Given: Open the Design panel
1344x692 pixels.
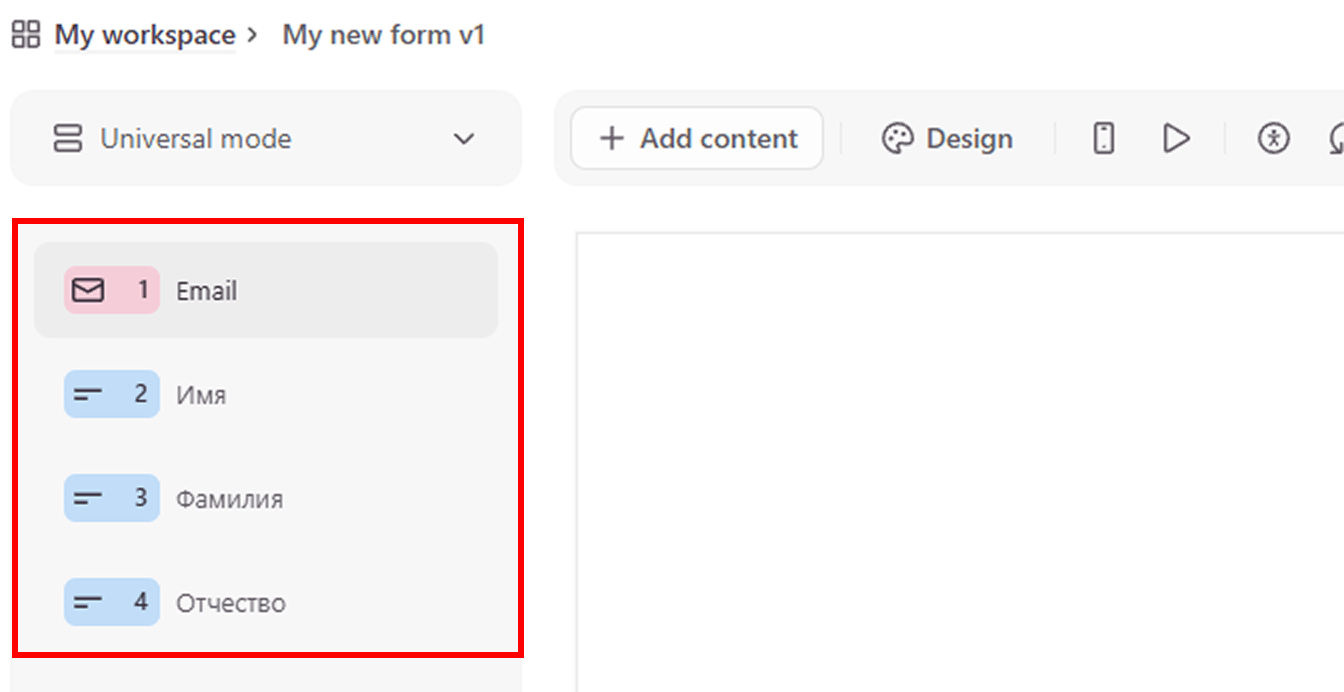Looking at the screenshot, I should coord(947,139).
